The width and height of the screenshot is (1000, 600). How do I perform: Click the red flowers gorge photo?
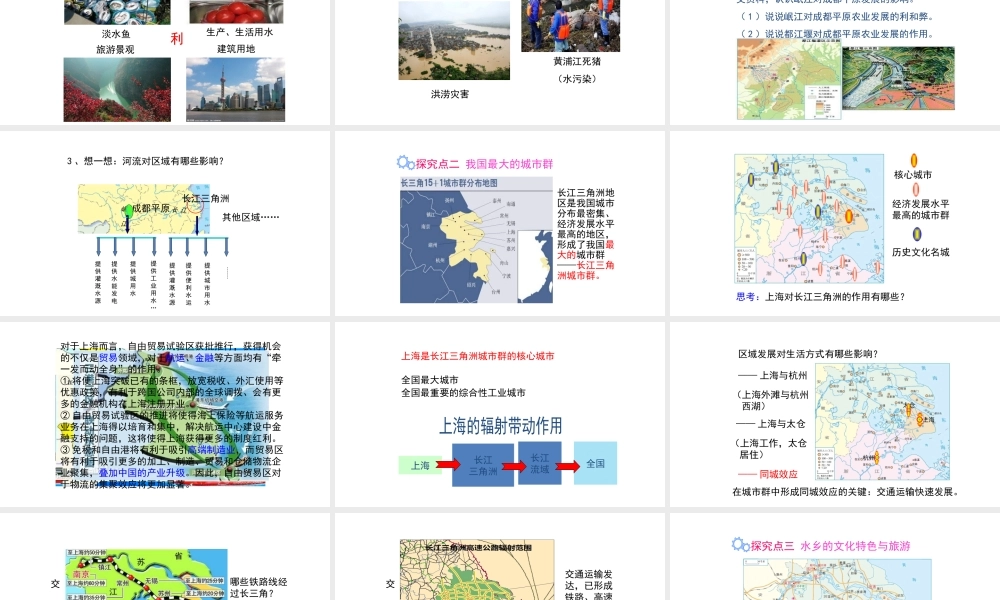(x=117, y=90)
